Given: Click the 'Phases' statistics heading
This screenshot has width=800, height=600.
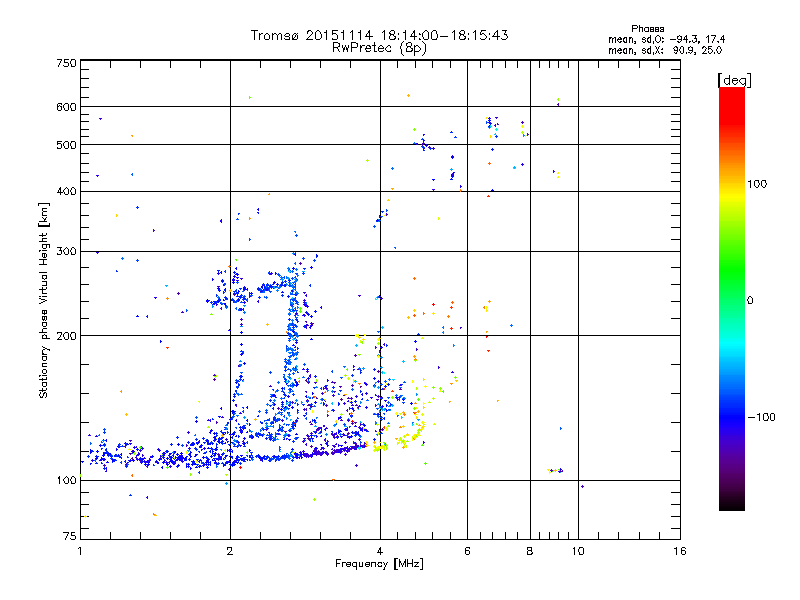Looking at the screenshot, I should [x=647, y=29].
